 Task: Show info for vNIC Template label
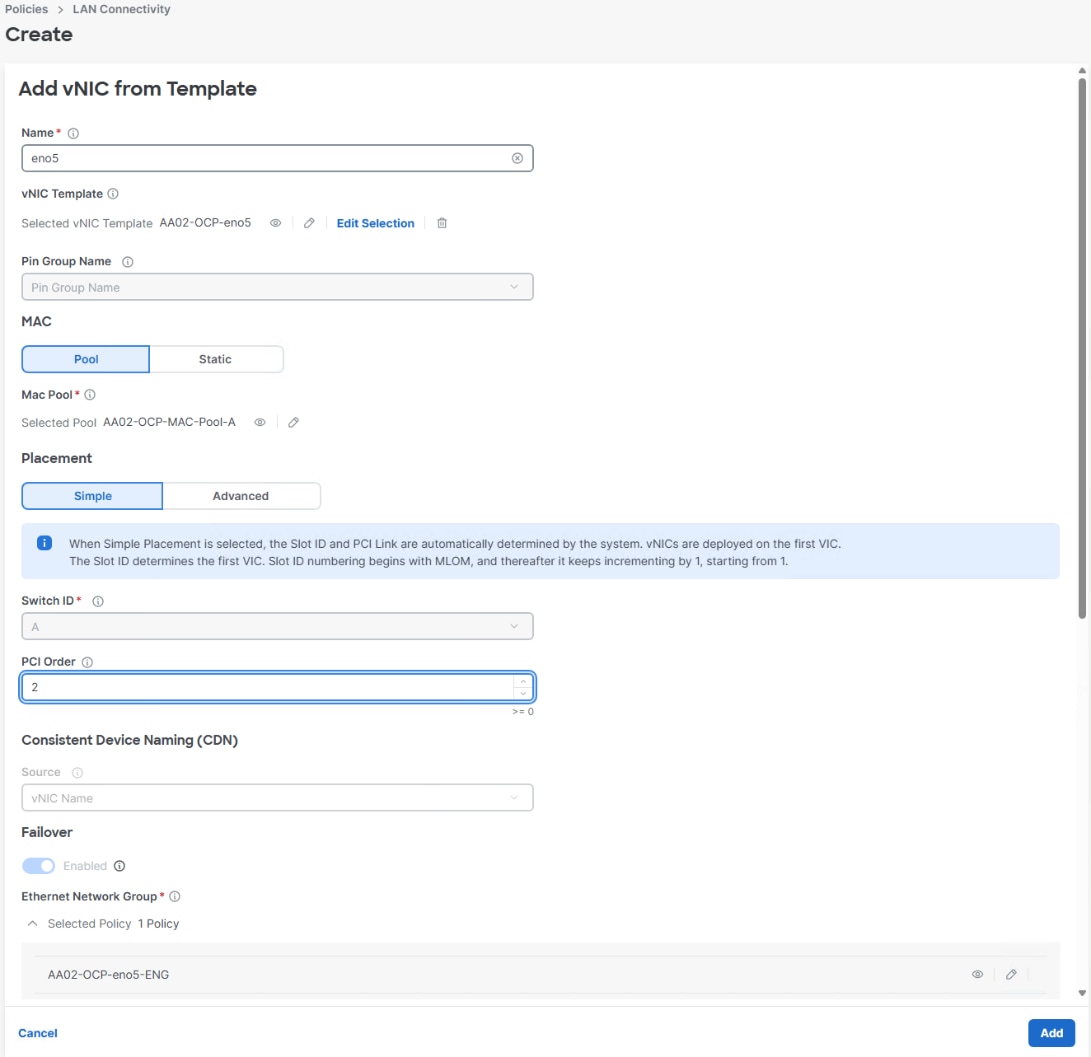tap(113, 193)
